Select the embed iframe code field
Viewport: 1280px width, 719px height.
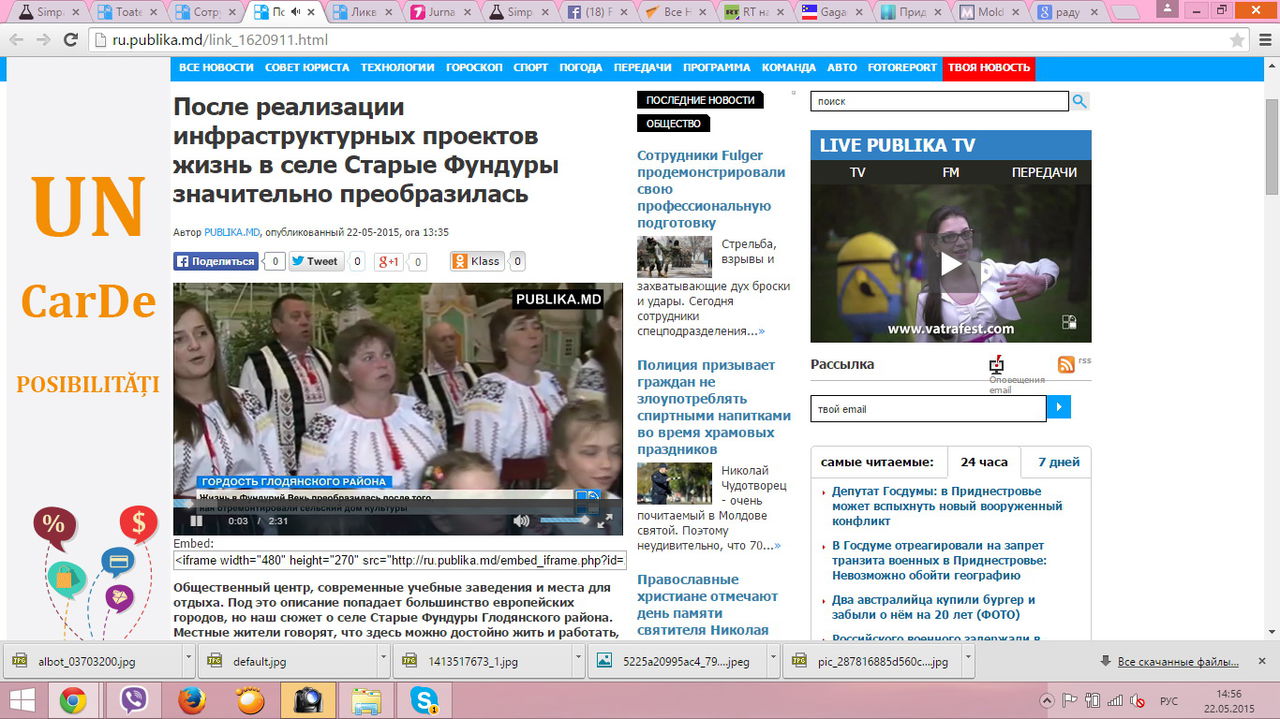coord(400,560)
